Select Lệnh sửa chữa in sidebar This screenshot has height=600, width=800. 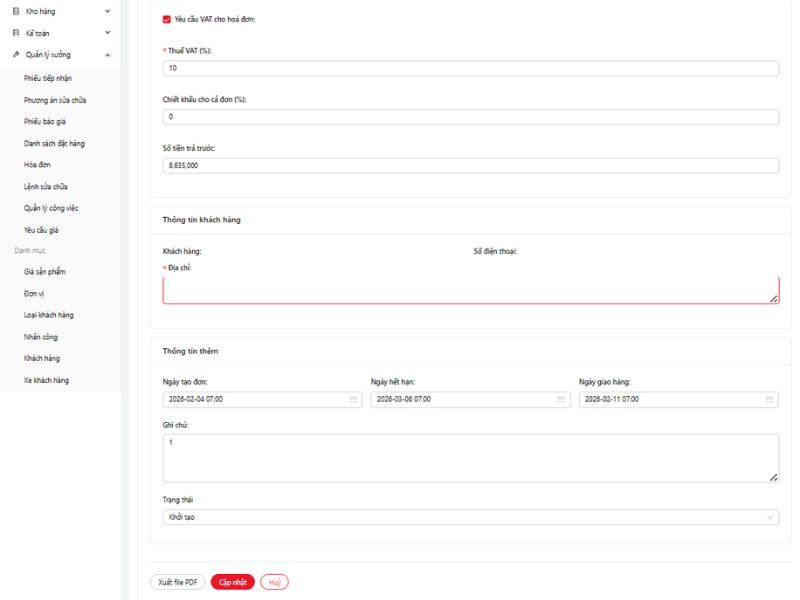click(x=45, y=187)
